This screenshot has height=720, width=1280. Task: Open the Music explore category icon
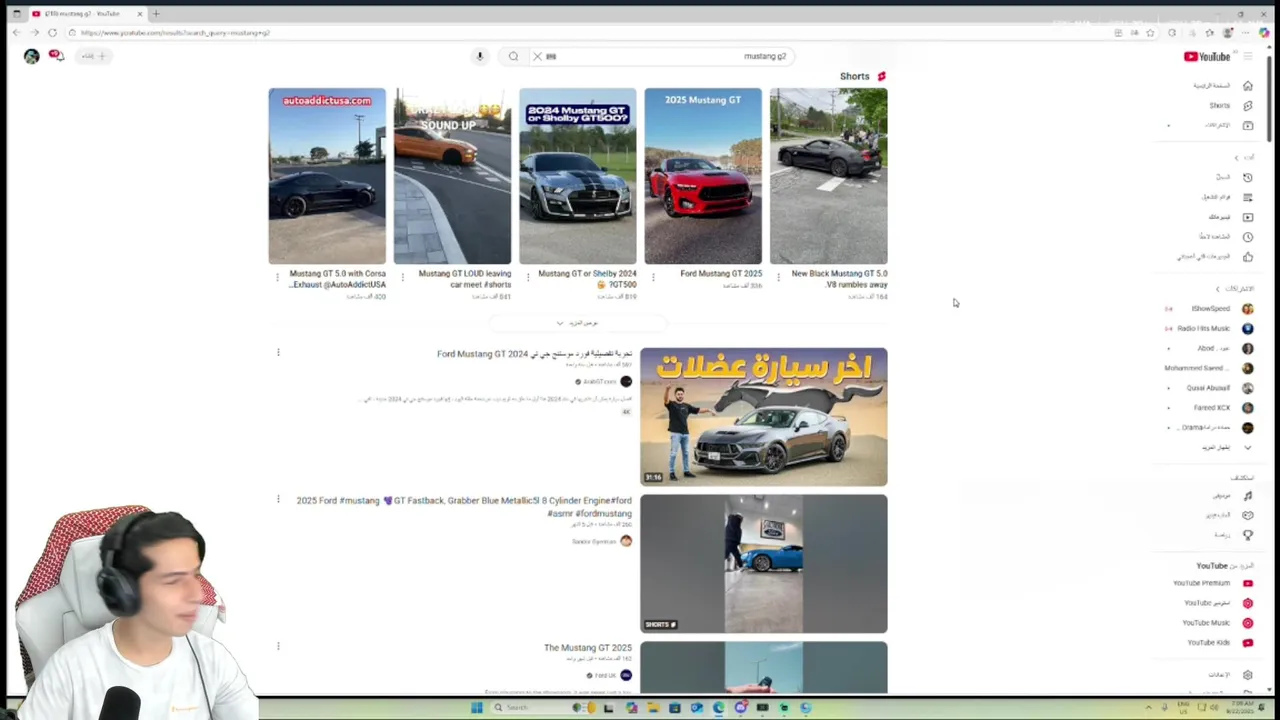[1247, 495]
